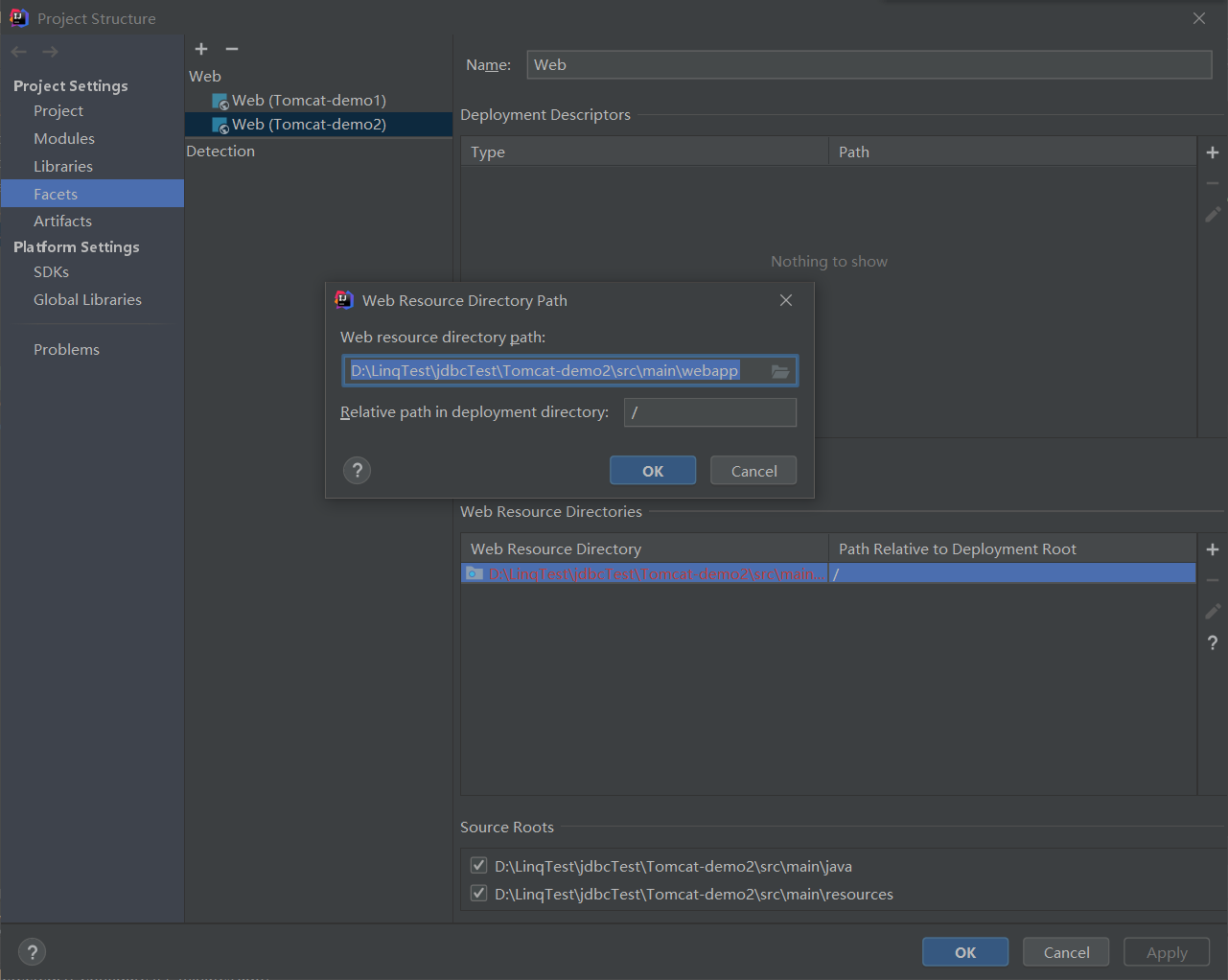
Task: Close the Web Resource Directory Path dialog
Action: [x=786, y=300]
